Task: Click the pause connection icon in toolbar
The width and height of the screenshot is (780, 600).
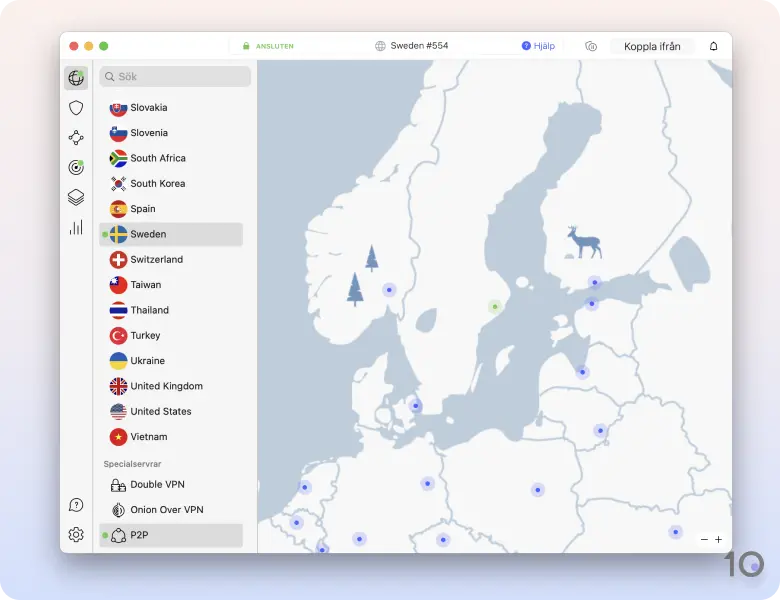Action: click(591, 46)
